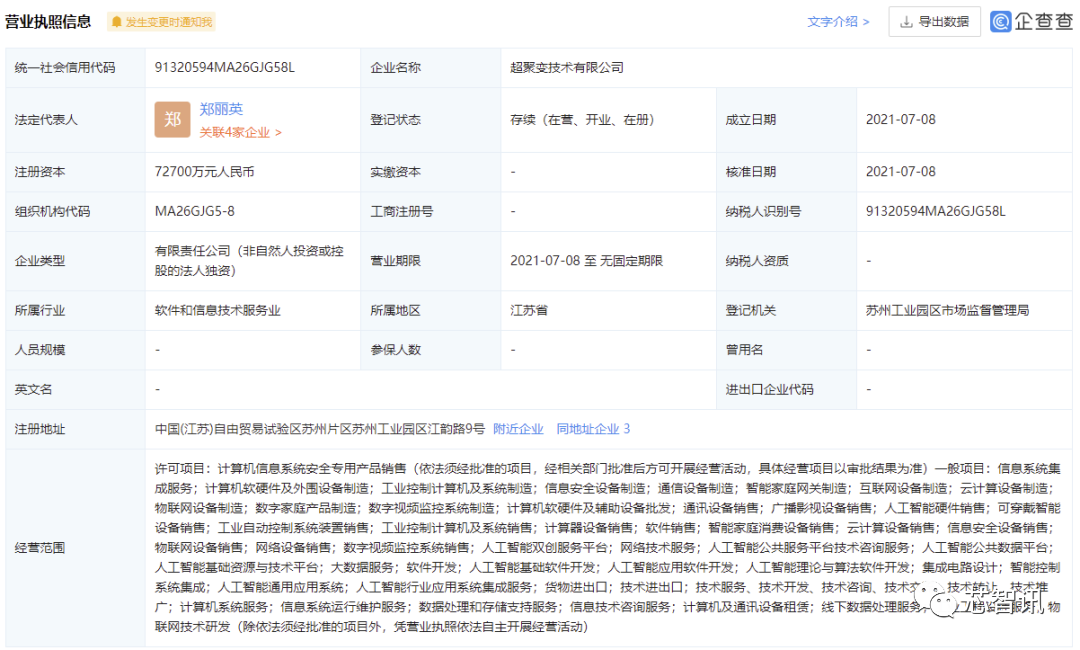Click the 郑 orange avatar icon

coord(172,120)
